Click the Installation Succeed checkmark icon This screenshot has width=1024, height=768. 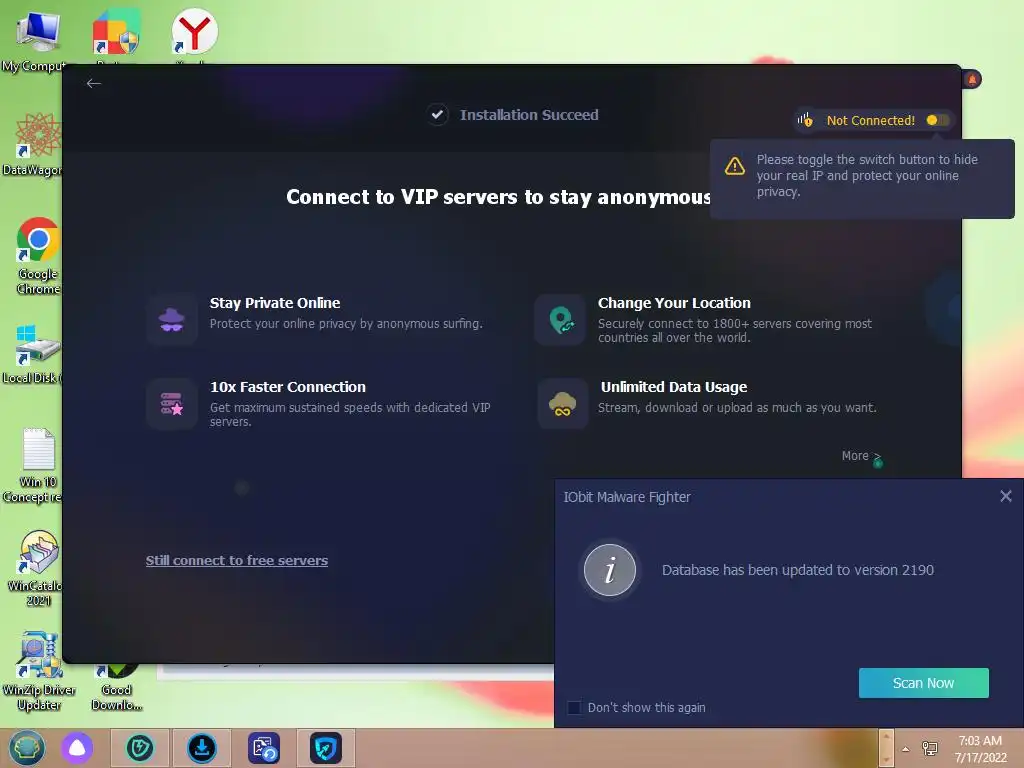coord(438,115)
